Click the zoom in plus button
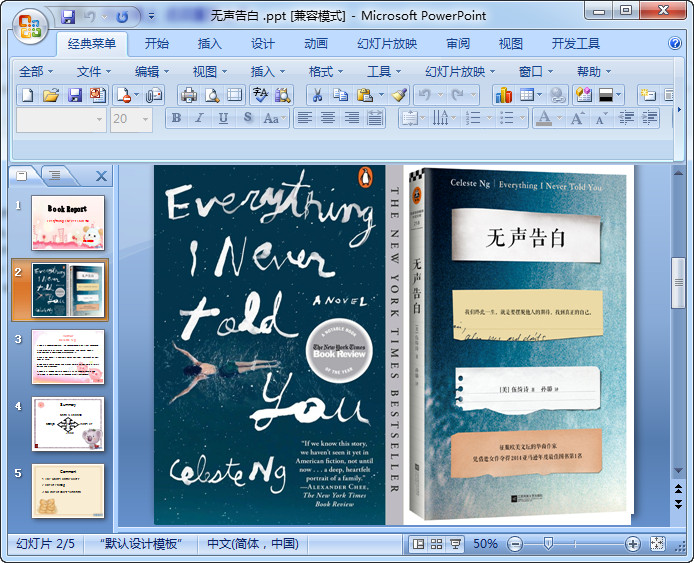This screenshot has height=563, width=694. coord(633,544)
